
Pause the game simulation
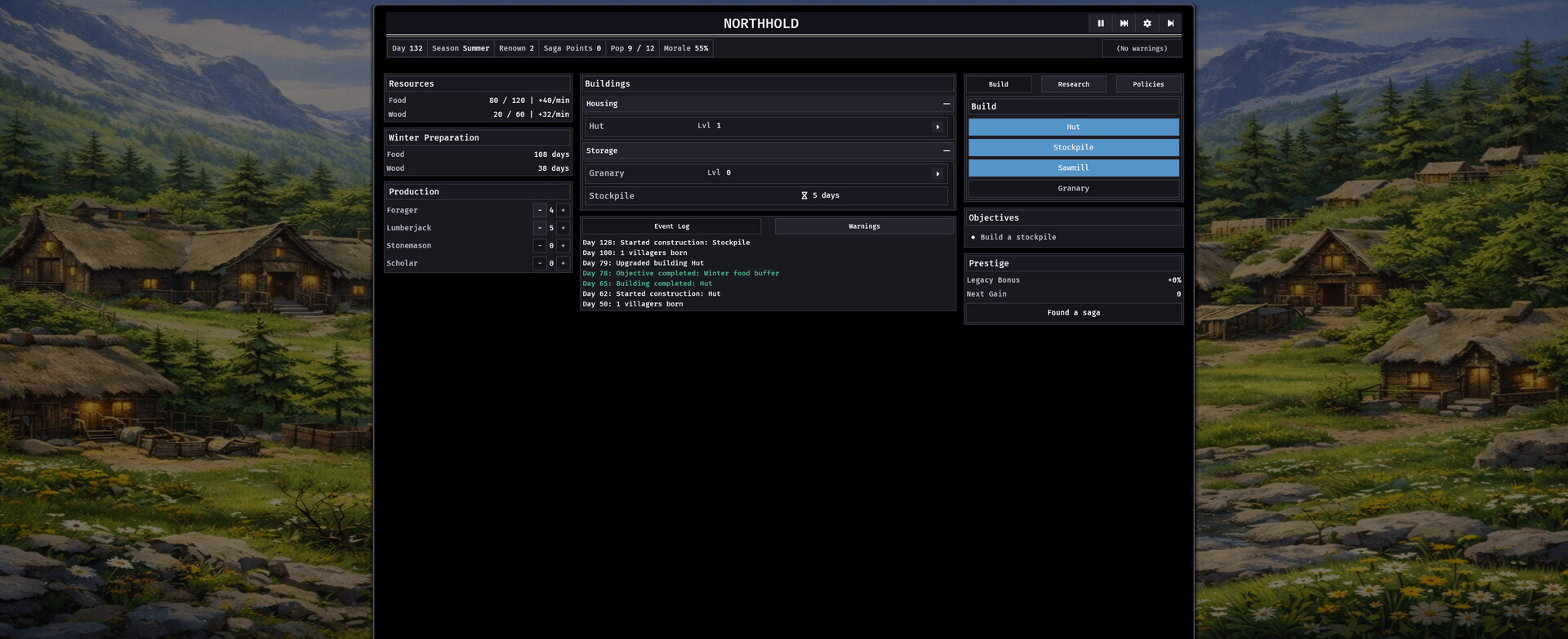1100,24
